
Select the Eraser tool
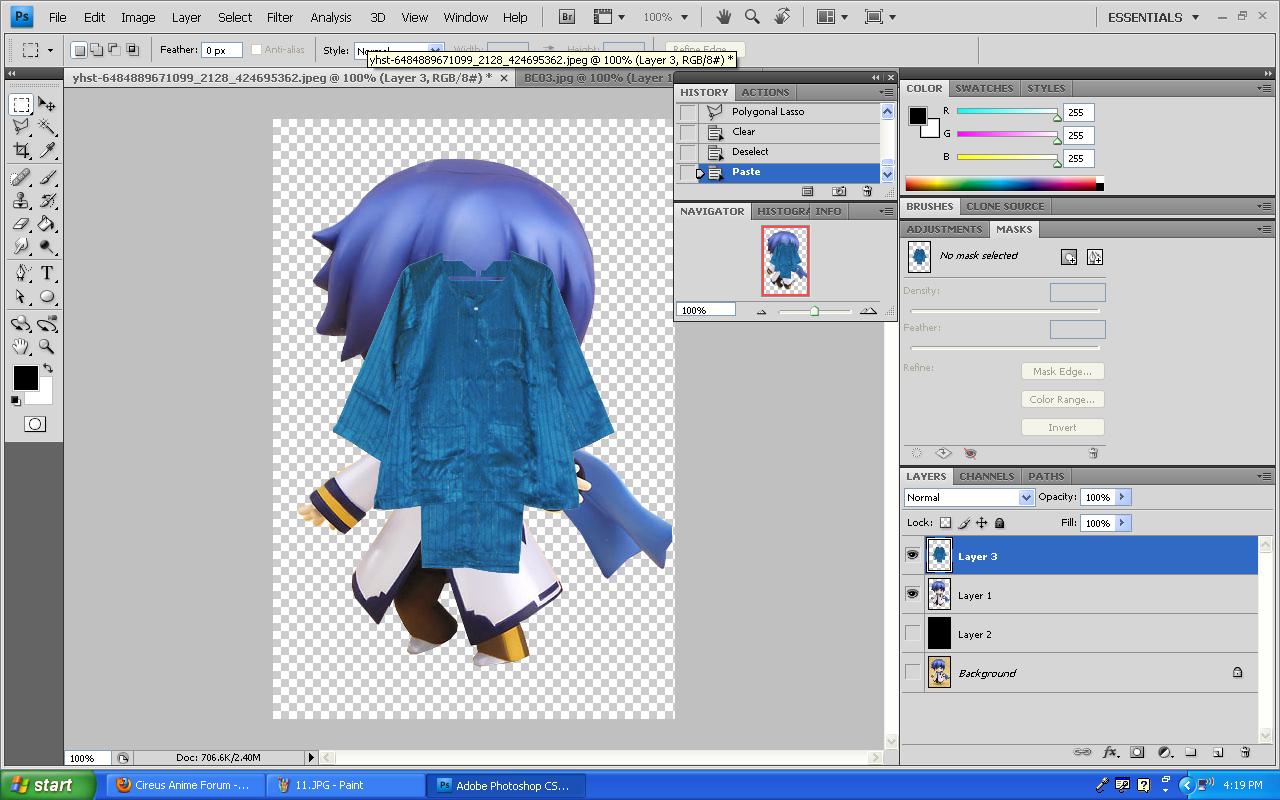21,224
